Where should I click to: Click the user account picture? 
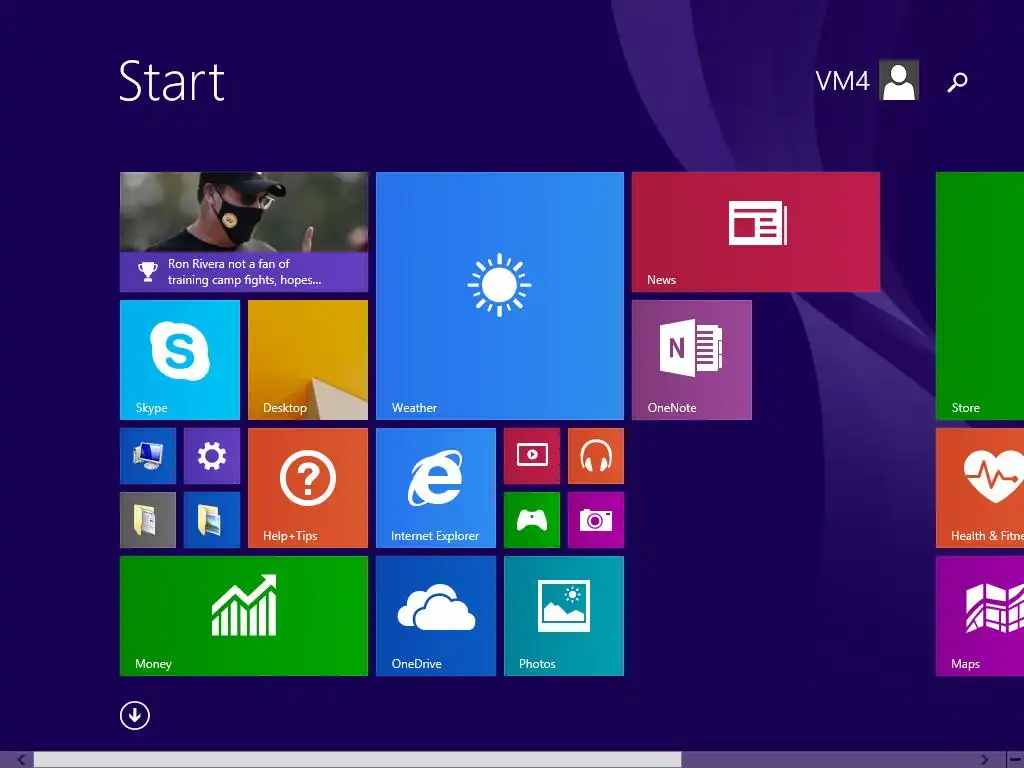click(x=899, y=80)
